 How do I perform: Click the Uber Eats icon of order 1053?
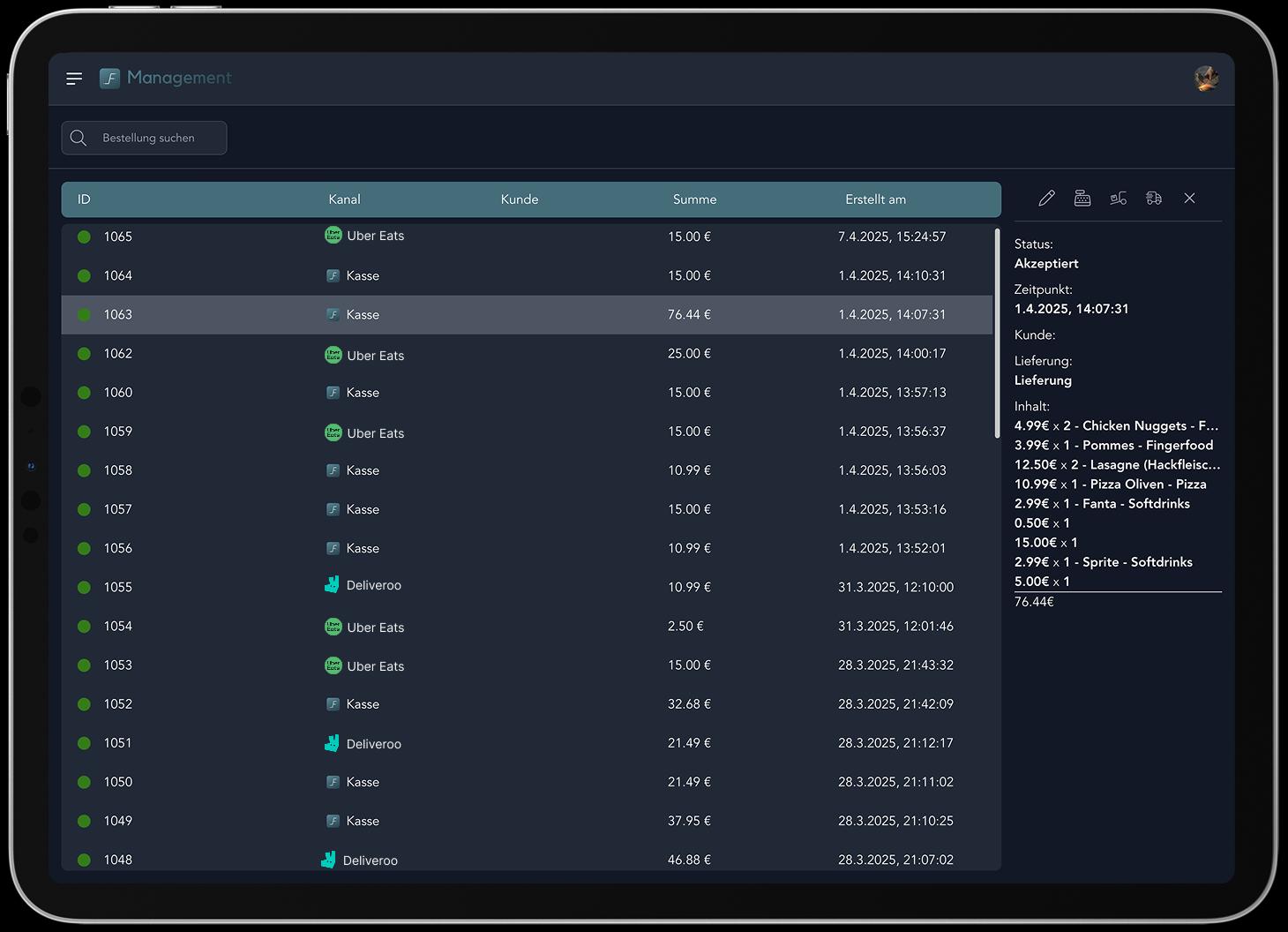(333, 665)
